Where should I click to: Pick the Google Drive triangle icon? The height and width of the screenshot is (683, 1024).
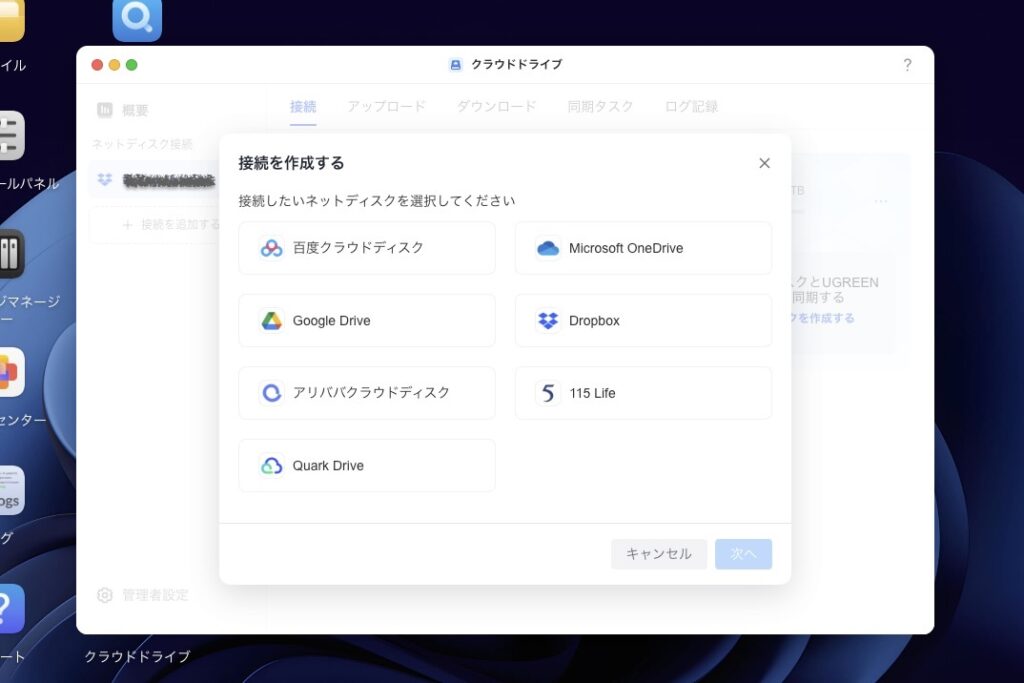click(271, 321)
